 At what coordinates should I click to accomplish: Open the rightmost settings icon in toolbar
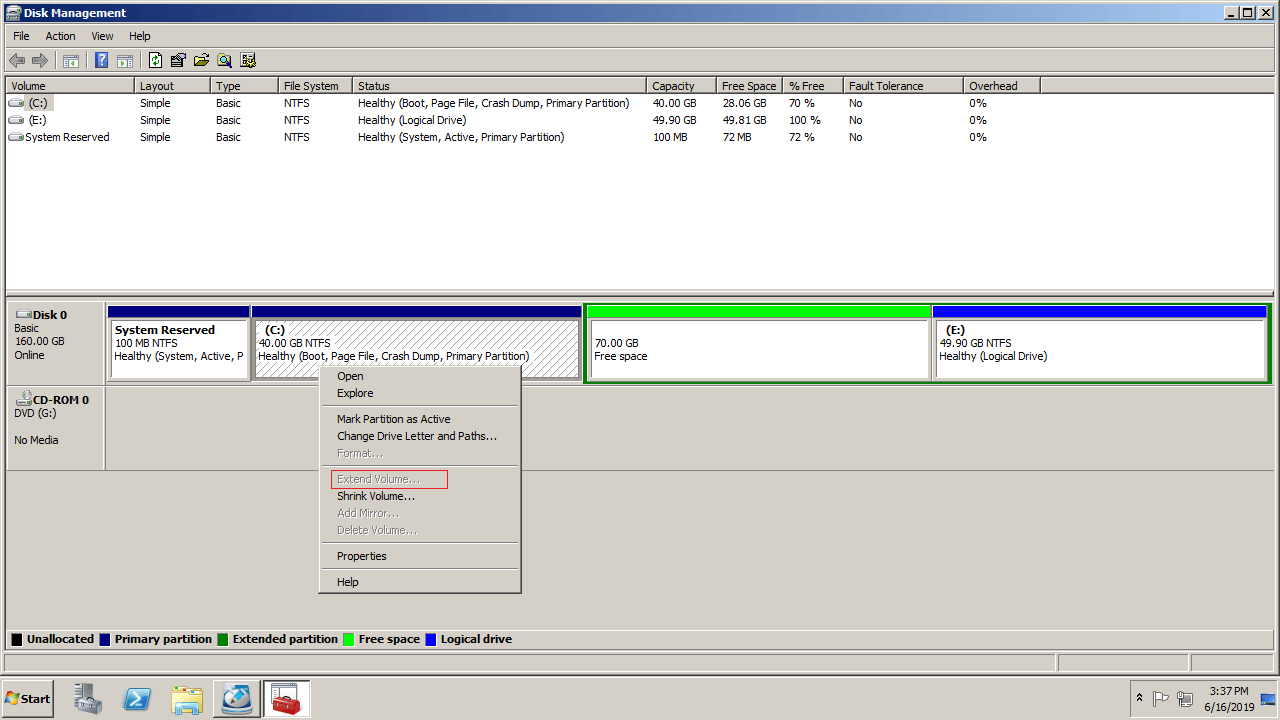(248, 60)
